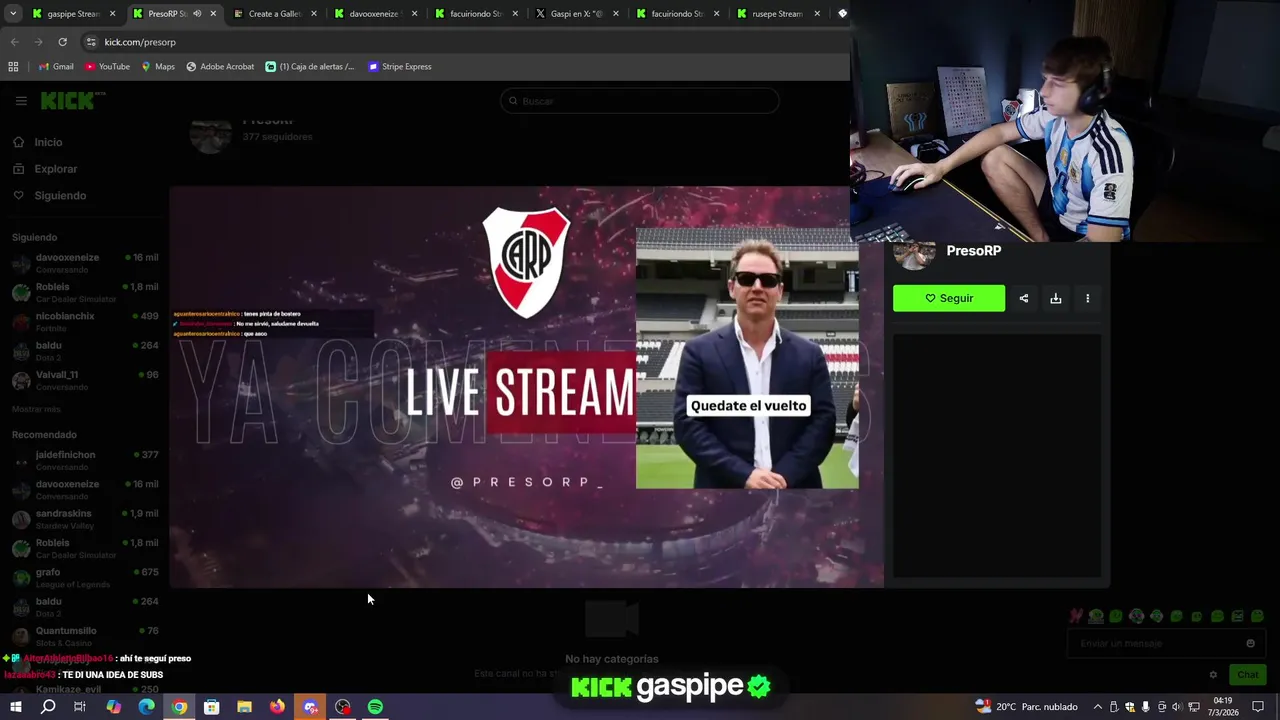Focus the Buscar search field
The width and height of the screenshot is (1280, 720).
(640, 101)
